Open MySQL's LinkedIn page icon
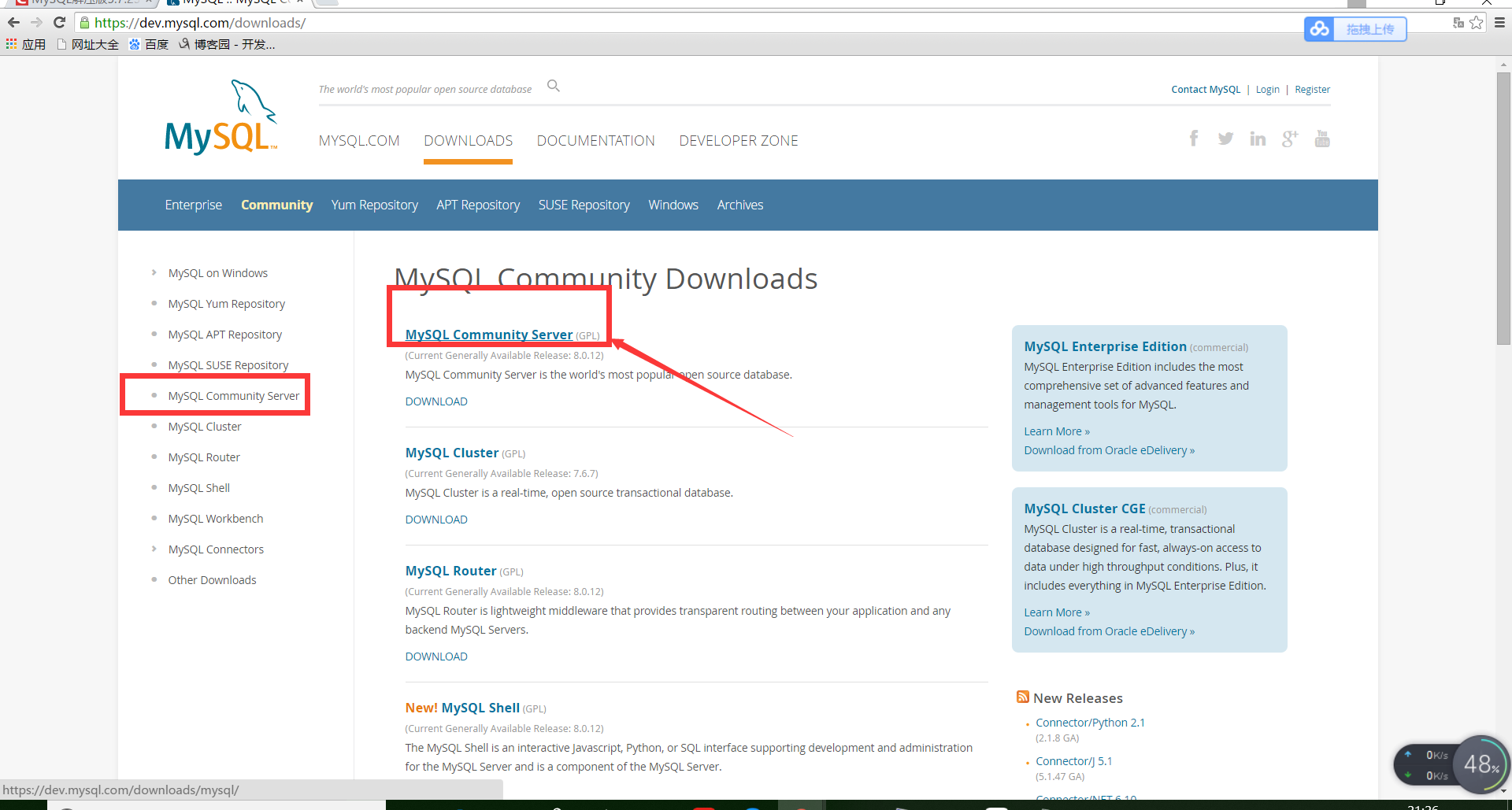 (1258, 139)
